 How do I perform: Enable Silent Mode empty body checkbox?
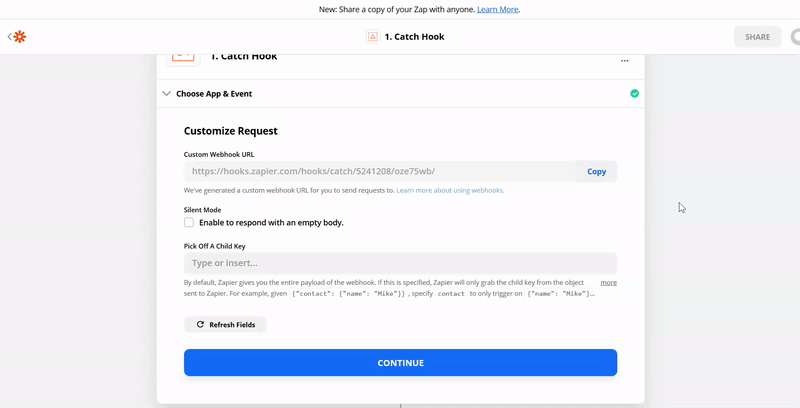click(x=189, y=222)
